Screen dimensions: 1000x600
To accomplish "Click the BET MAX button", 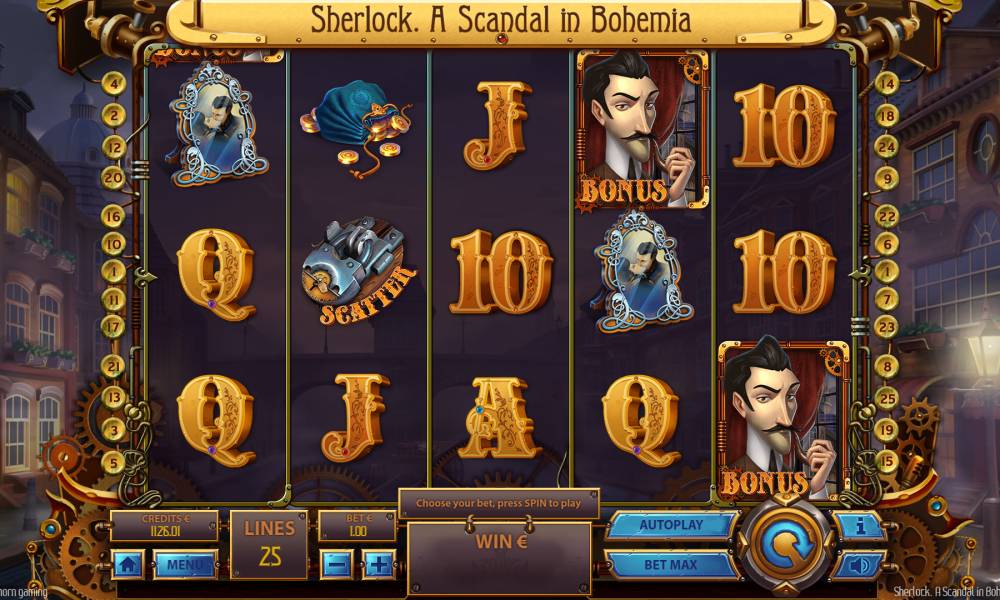I will [x=671, y=564].
